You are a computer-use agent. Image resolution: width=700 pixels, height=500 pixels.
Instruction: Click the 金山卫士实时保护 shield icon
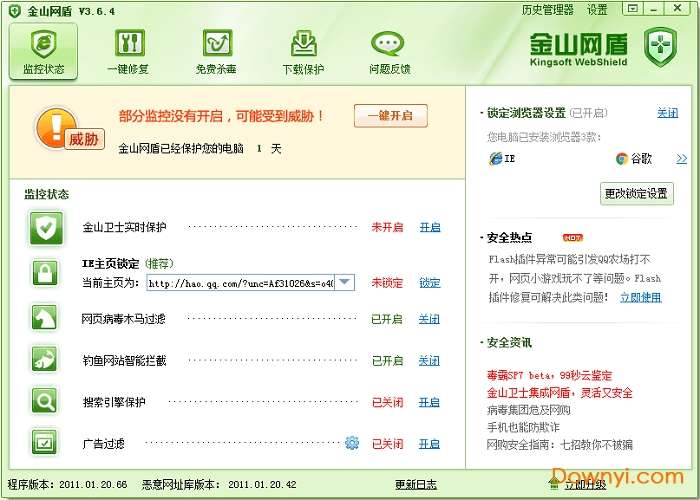click(46, 228)
